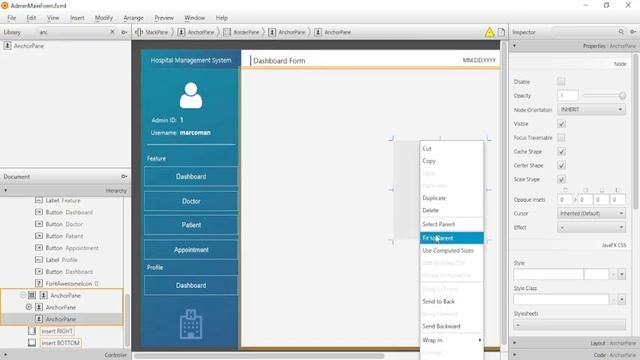Select Button Appointment in hierarchy
Screen dimensions: 640x360
67,248
